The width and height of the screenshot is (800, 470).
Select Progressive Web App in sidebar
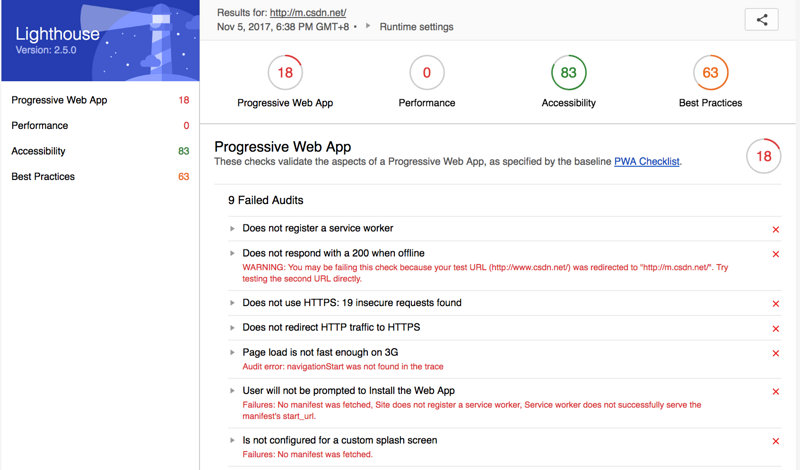100,100
